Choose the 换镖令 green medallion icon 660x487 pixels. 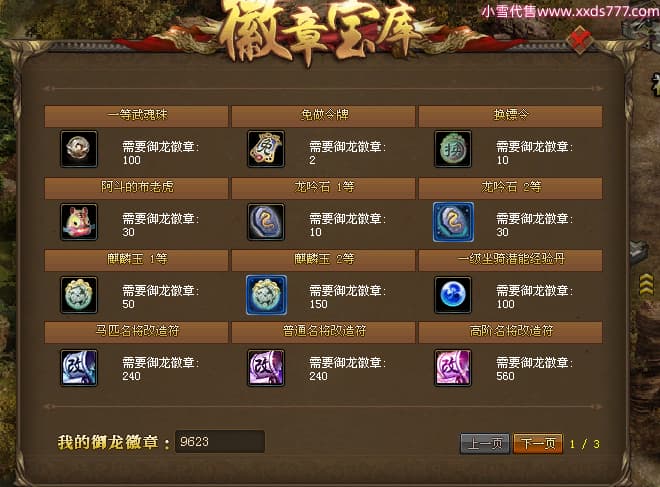tap(452, 149)
